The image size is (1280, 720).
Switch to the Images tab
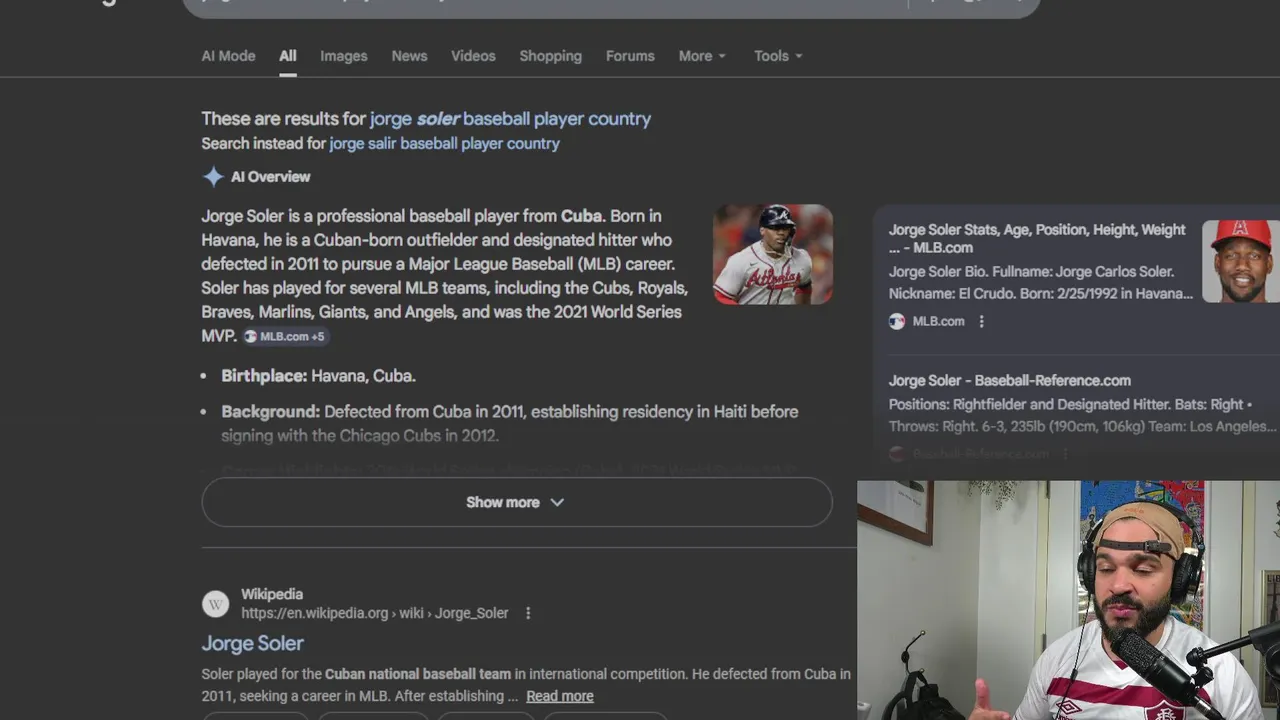pyautogui.click(x=344, y=56)
